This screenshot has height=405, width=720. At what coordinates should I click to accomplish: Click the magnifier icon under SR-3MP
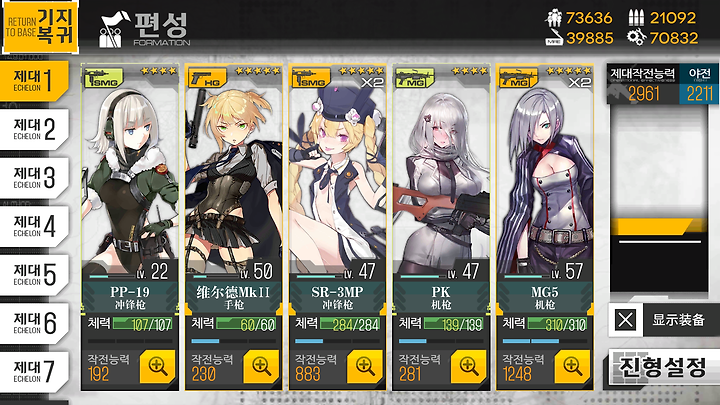[x=365, y=366]
